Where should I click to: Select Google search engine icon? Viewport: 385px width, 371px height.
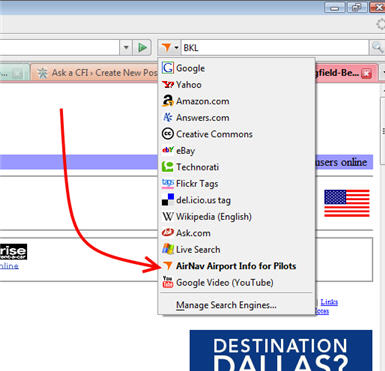click(167, 68)
